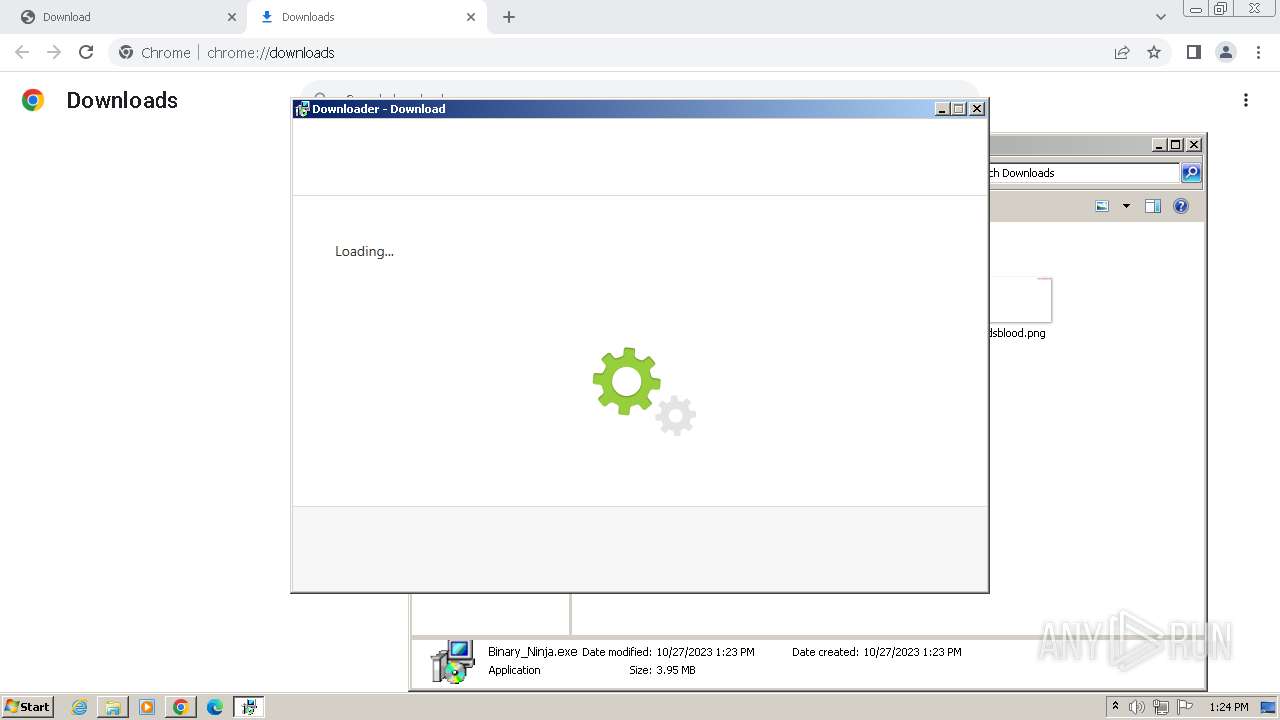Open Windows Media Player from taskbar

tap(147, 707)
